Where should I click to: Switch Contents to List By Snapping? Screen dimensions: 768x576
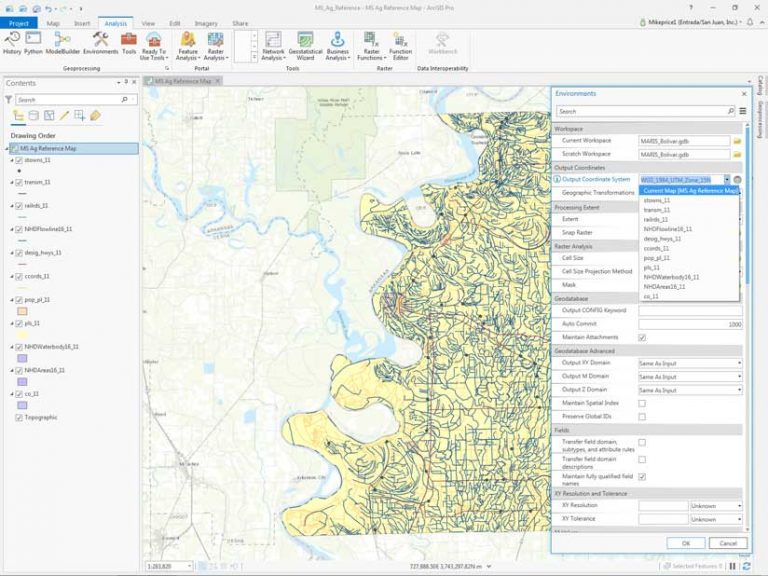pos(79,116)
